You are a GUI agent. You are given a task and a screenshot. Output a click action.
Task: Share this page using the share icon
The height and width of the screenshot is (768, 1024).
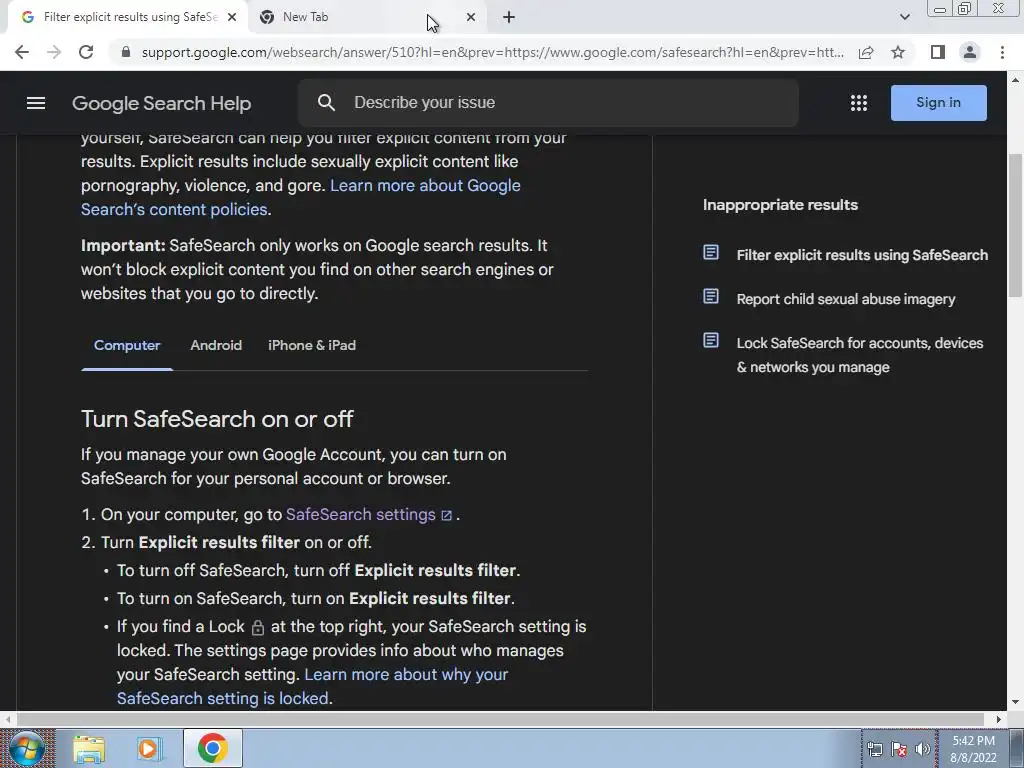pyautogui.click(x=866, y=52)
